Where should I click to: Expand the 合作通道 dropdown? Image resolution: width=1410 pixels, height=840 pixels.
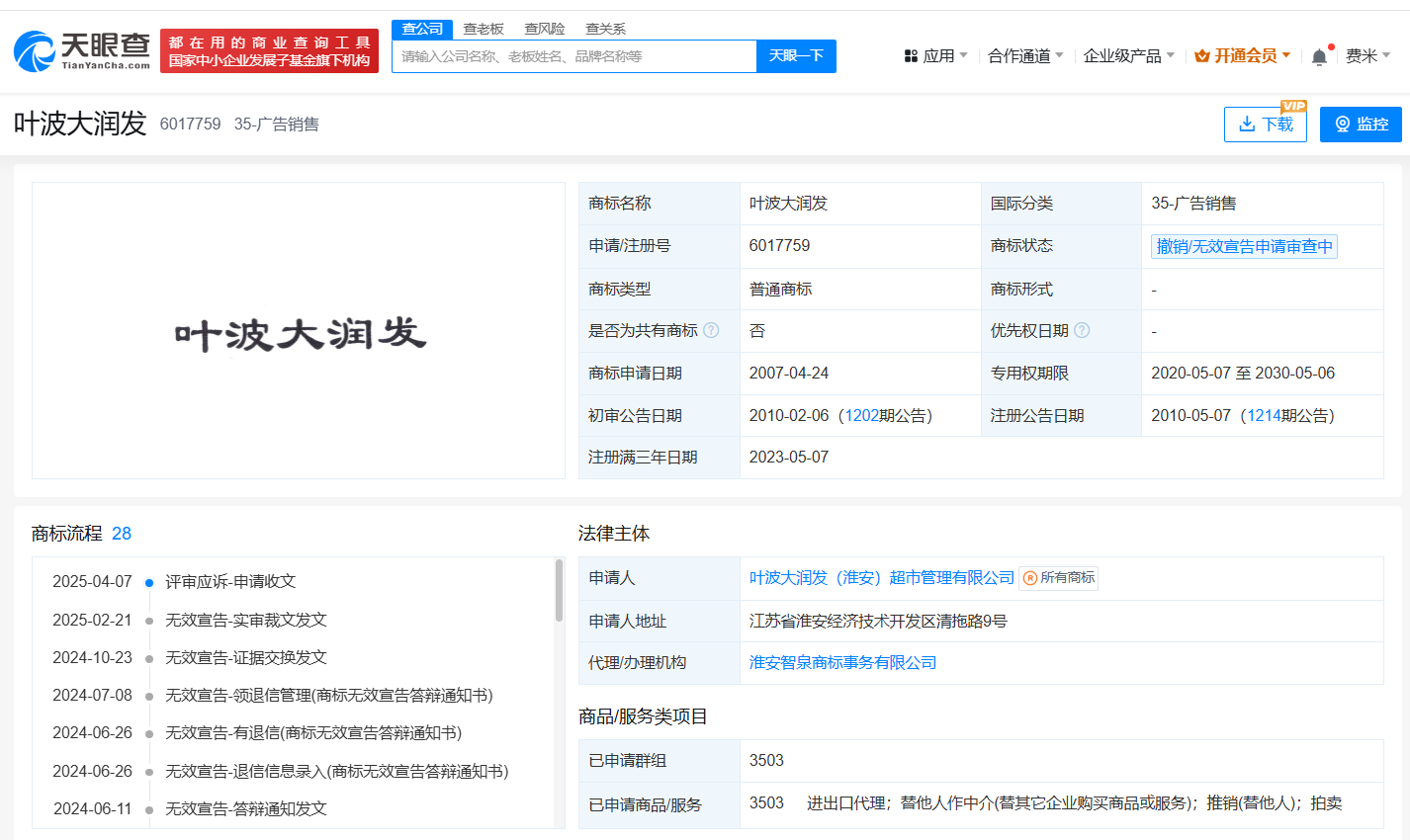coord(1025,56)
